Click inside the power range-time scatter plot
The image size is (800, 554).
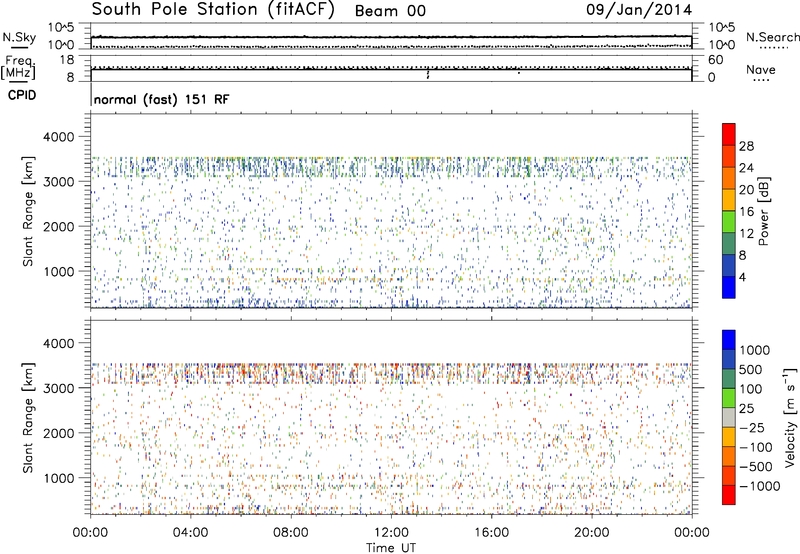pyautogui.click(x=391, y=211)
